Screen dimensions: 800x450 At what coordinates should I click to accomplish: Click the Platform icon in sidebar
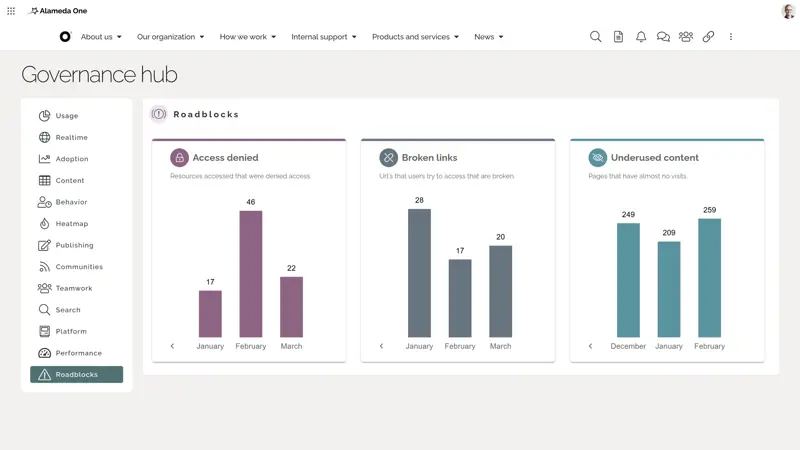(x=44, y=331)
